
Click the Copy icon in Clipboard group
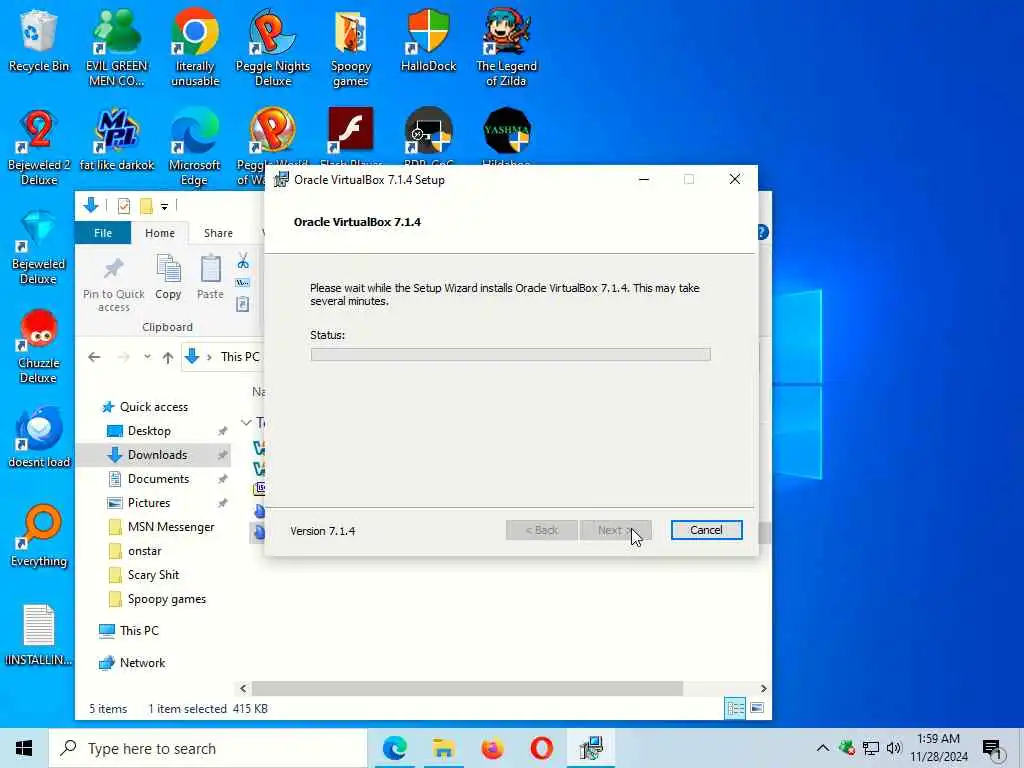(x=168, y=278)
